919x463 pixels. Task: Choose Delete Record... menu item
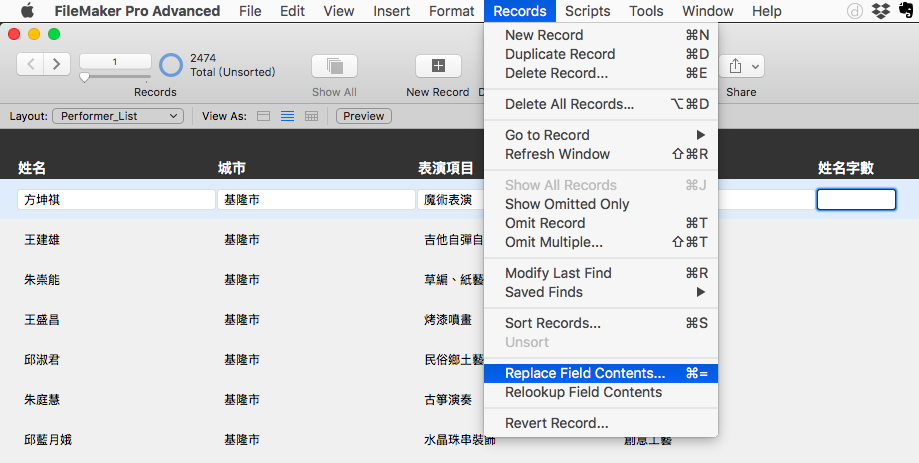point(601,73)
